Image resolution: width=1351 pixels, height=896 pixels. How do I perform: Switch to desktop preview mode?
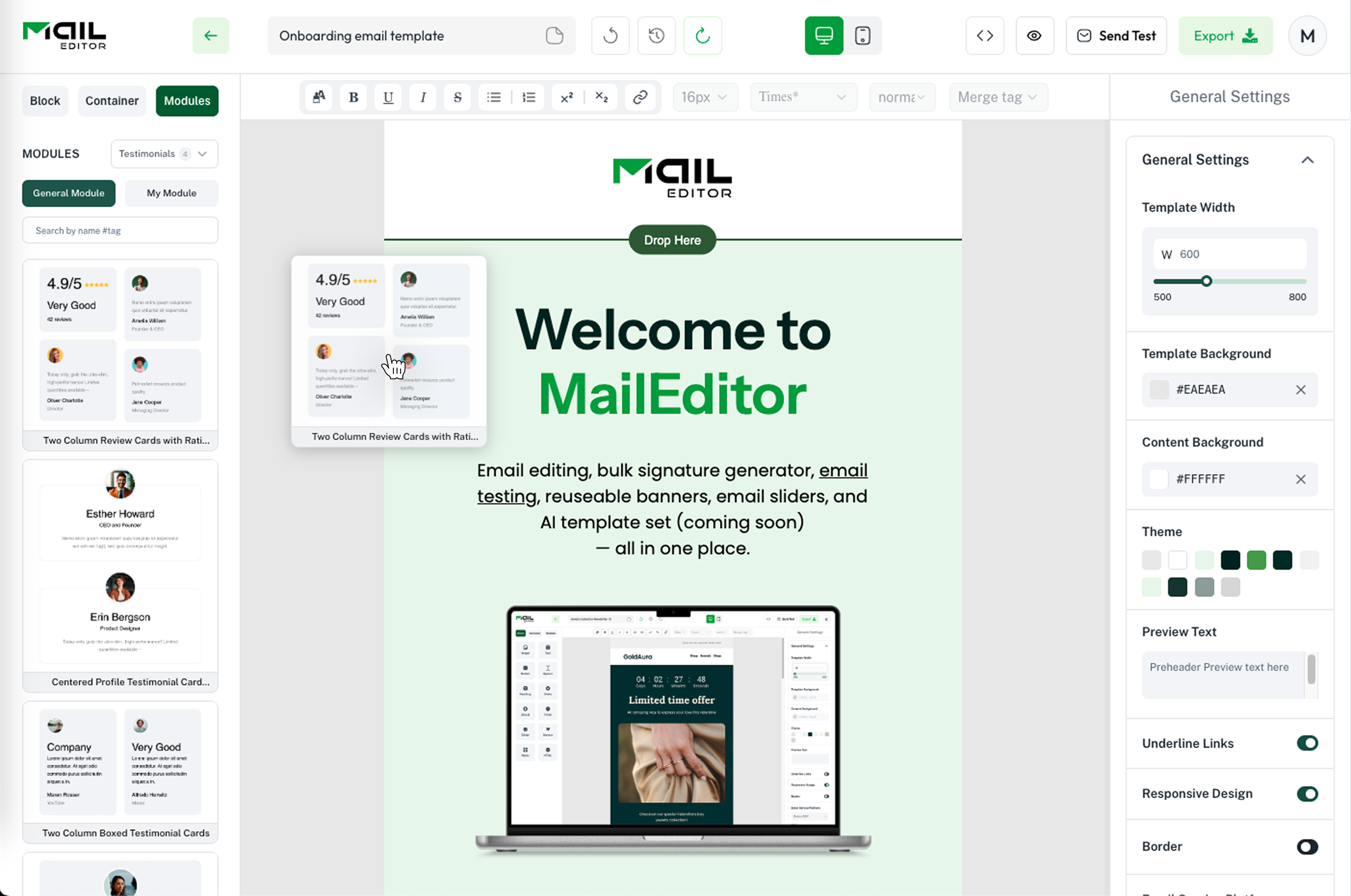click(x=824, y=36)
